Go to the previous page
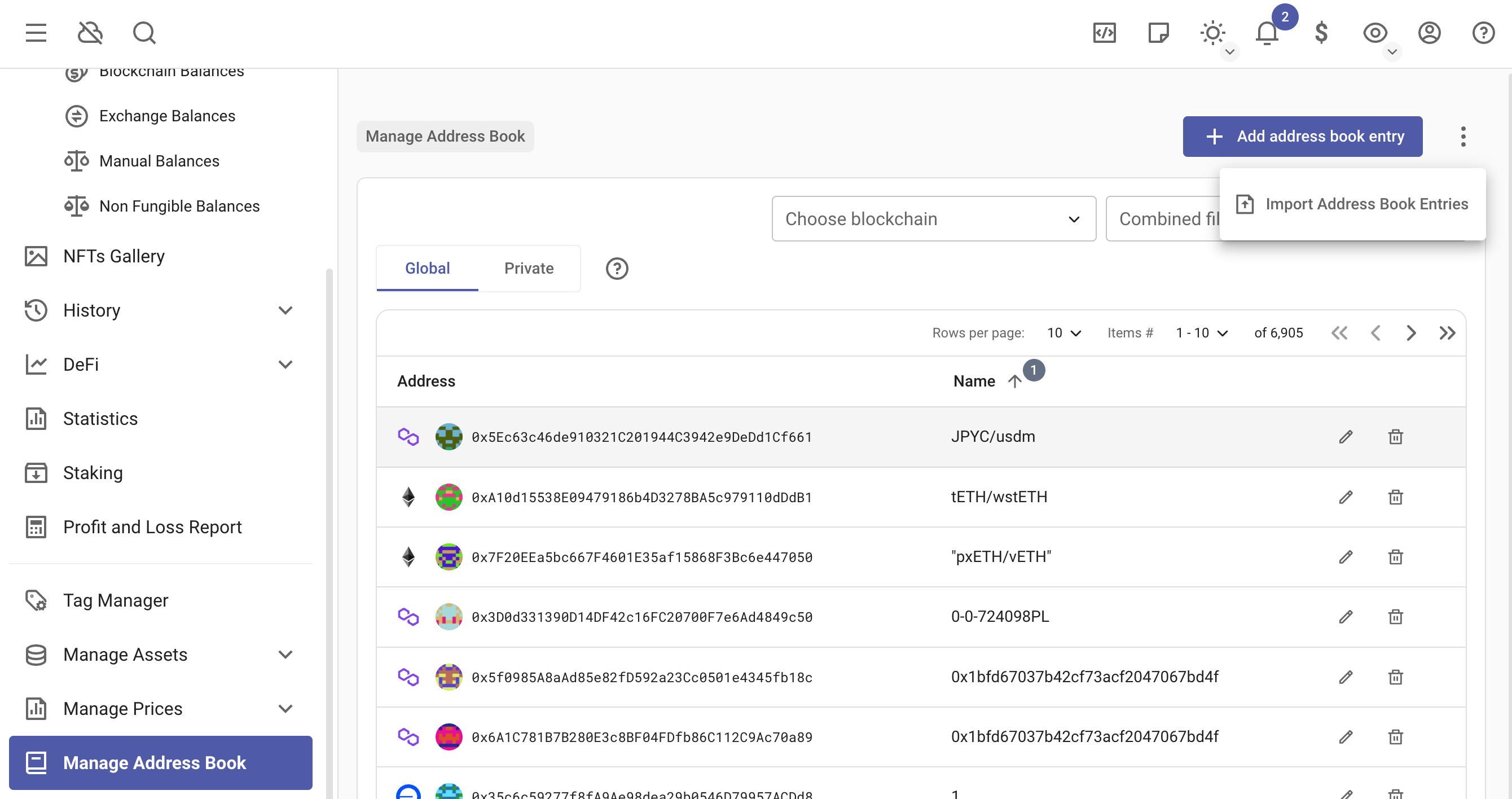This screenshot has height=799, width=1512. click(x=1375, y=333)
